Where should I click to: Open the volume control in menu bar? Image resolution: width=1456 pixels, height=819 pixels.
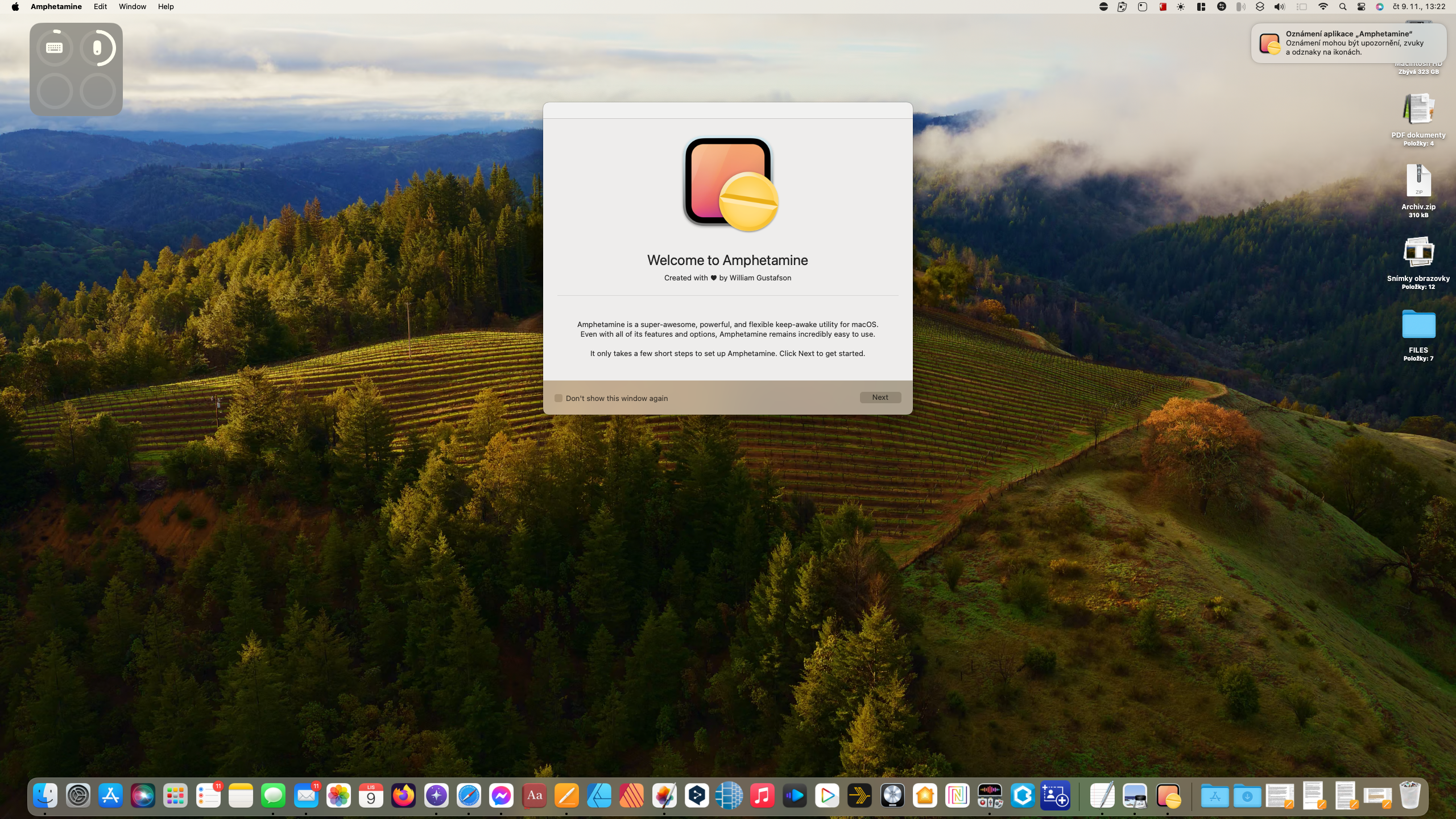coord(1279,7)
